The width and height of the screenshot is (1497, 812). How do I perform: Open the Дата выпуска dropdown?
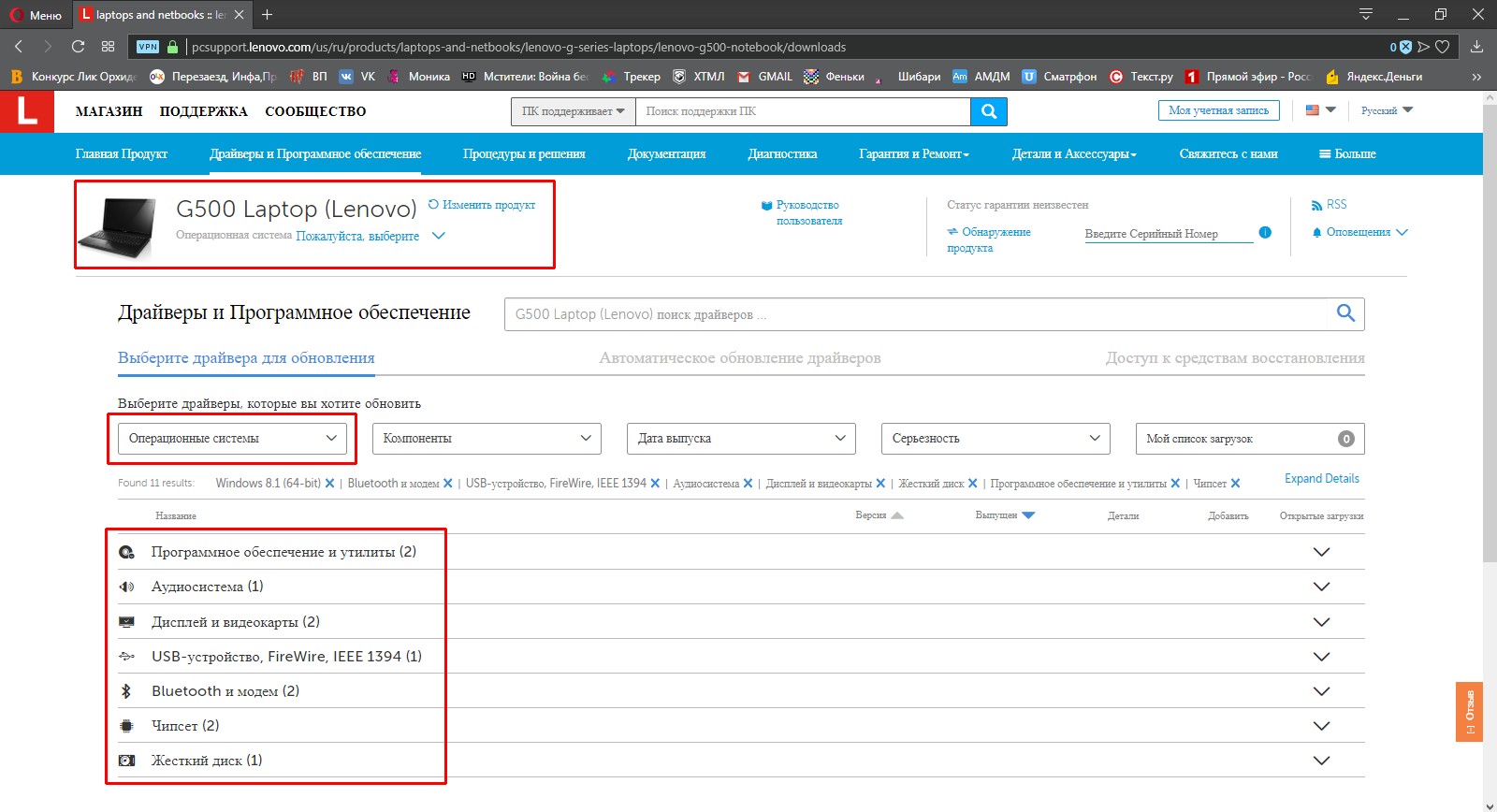(741, 438)
